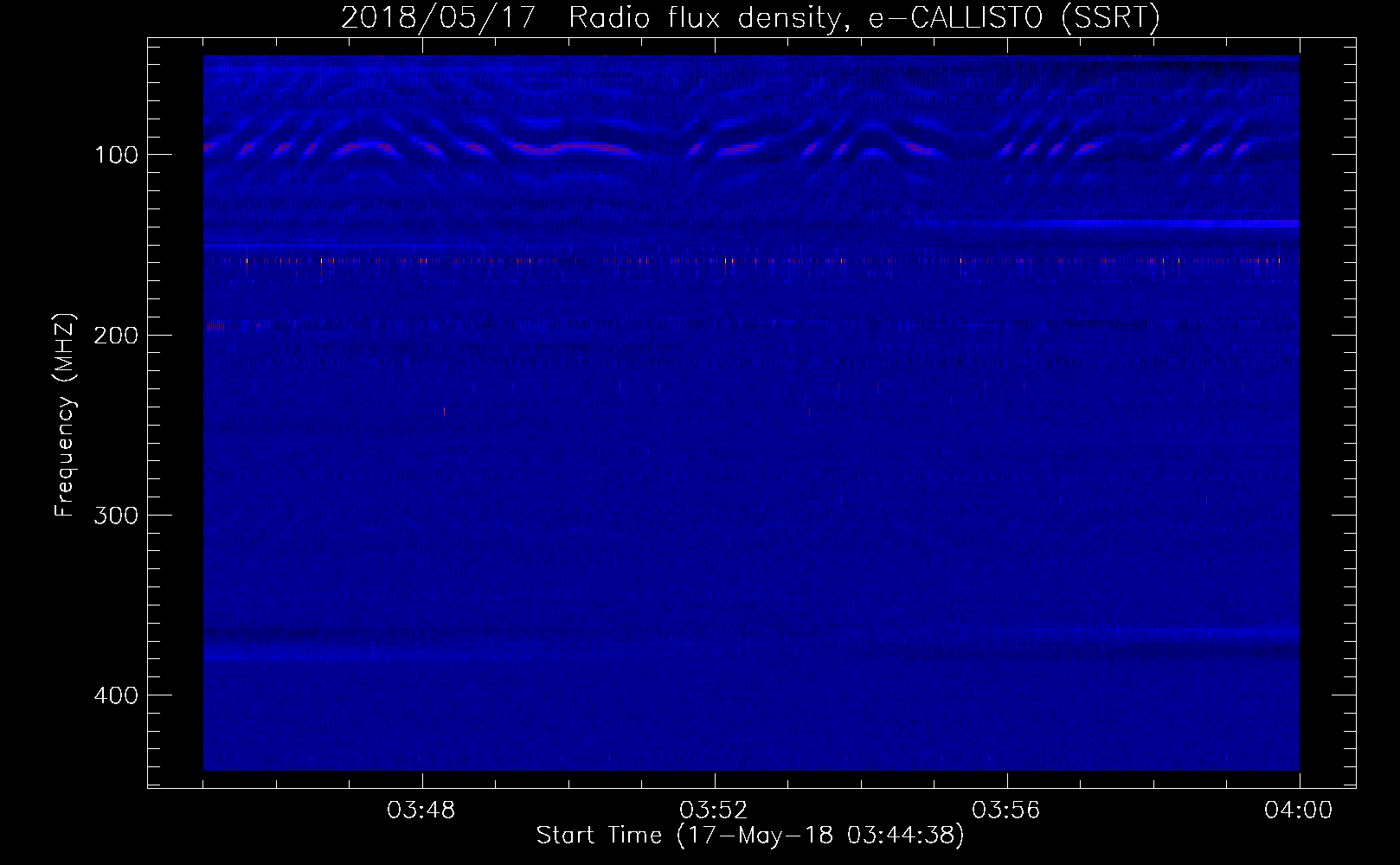The width and height of the screenshot is (1400, 865).
Task: Click the 04:00 time tick label
Action: pos(1299,811)
